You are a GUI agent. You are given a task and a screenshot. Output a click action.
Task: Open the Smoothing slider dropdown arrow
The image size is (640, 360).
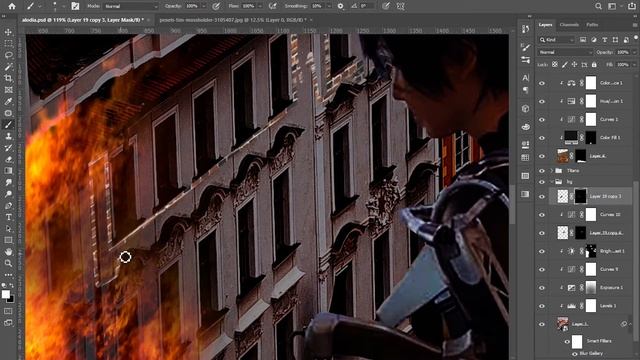pyautogui.click(x=329, y=6)
